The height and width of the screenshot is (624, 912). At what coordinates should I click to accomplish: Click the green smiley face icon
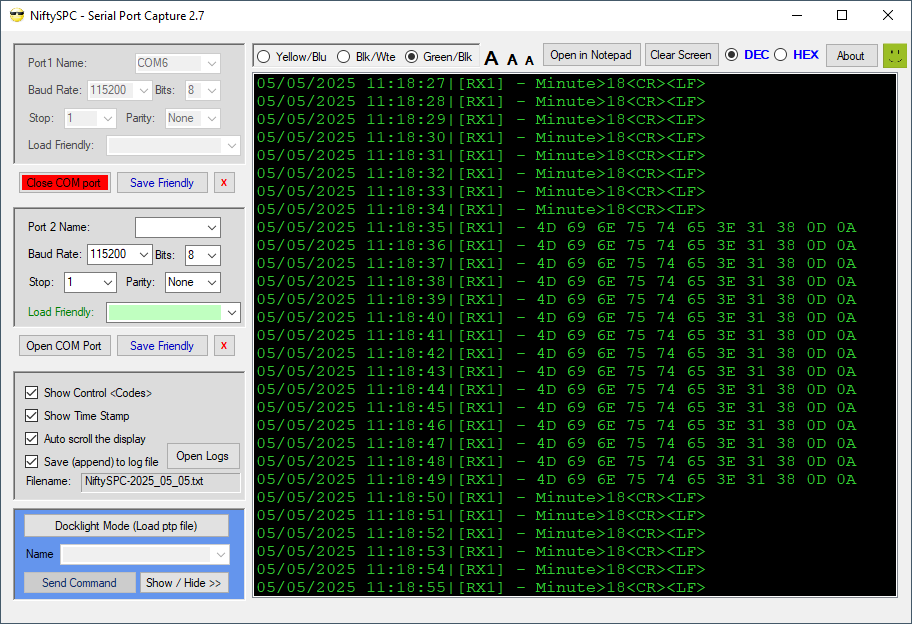point(895,56)
